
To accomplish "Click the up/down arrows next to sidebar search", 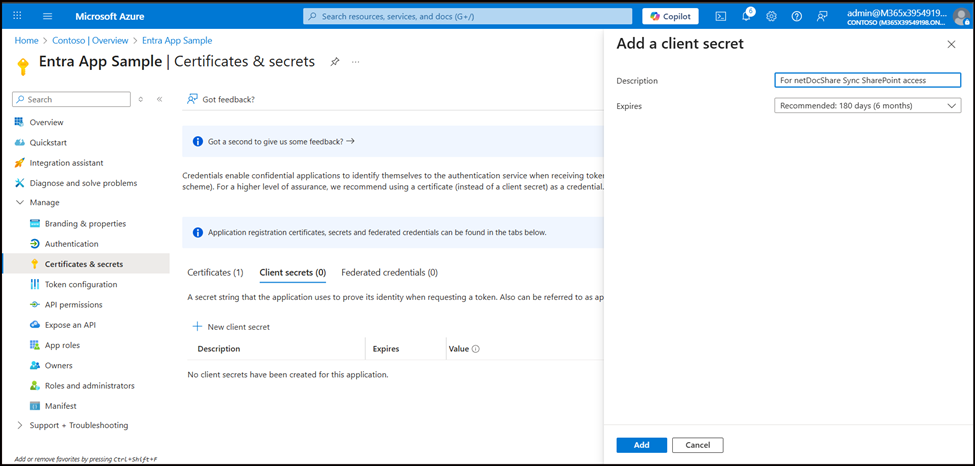I will coord(141,99).
